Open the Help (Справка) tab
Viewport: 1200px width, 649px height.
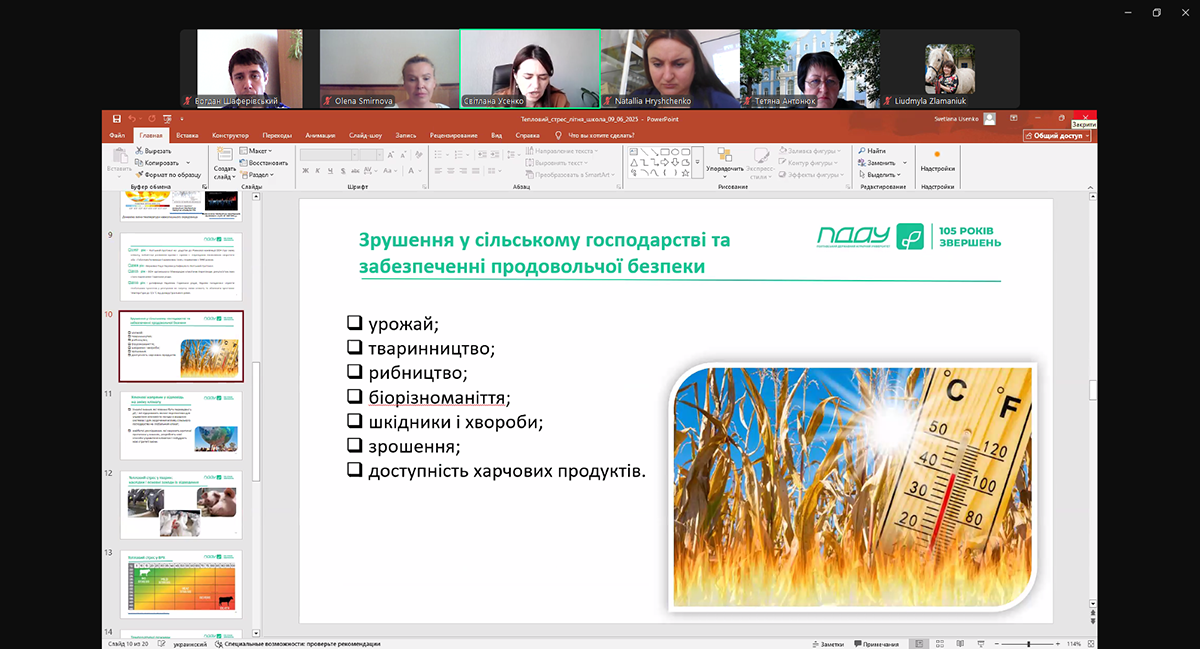coord(530,135)
